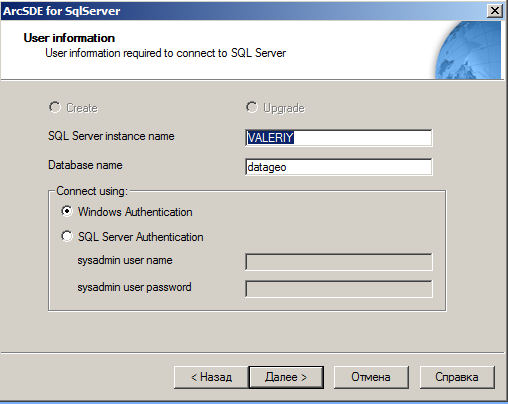Screen dimensions: 508x404
Task: Click the sysadmin user password field
Action: coord(339,289)
